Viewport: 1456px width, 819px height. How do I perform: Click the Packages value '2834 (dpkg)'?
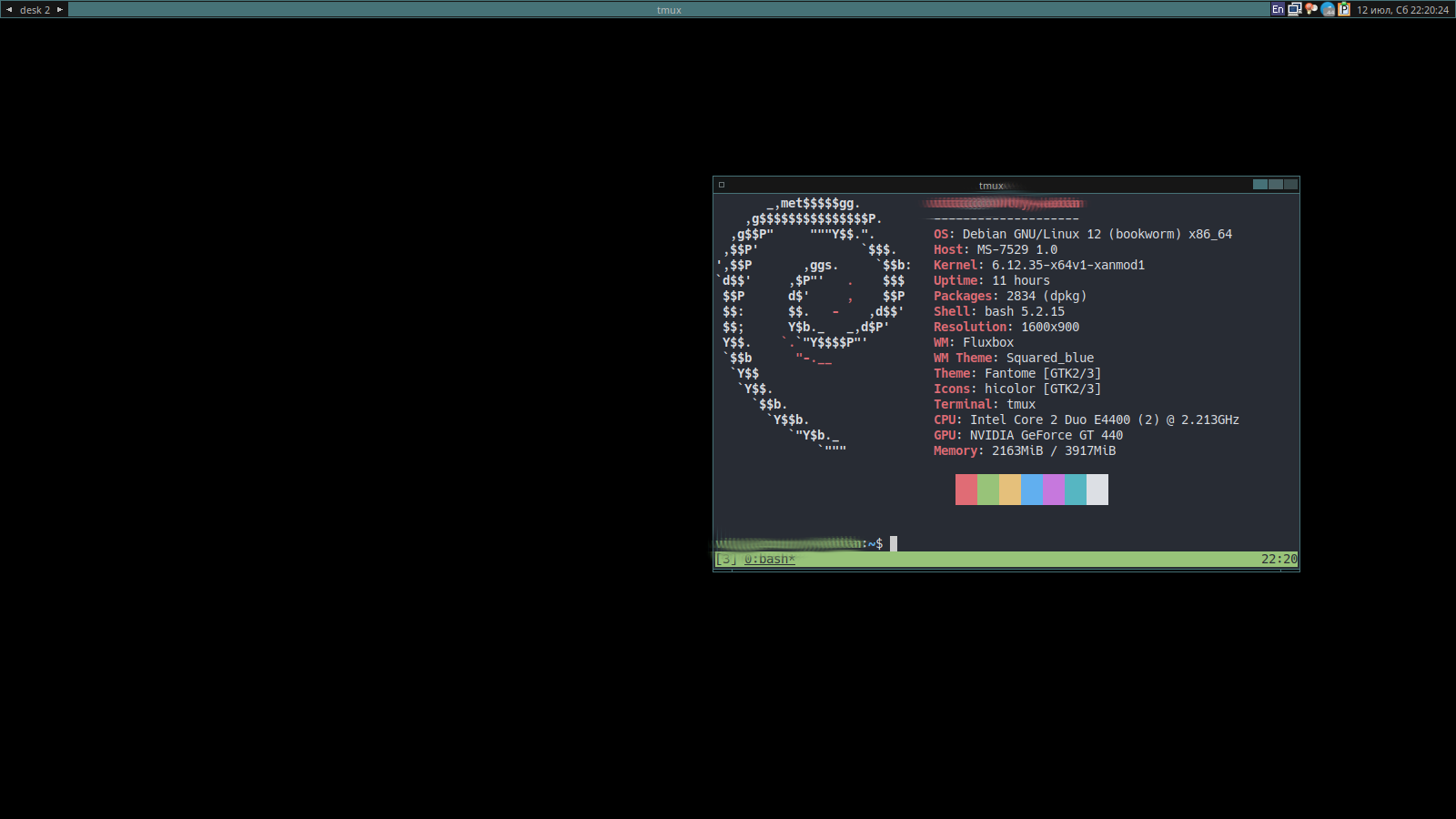(x=1046, y=296)
